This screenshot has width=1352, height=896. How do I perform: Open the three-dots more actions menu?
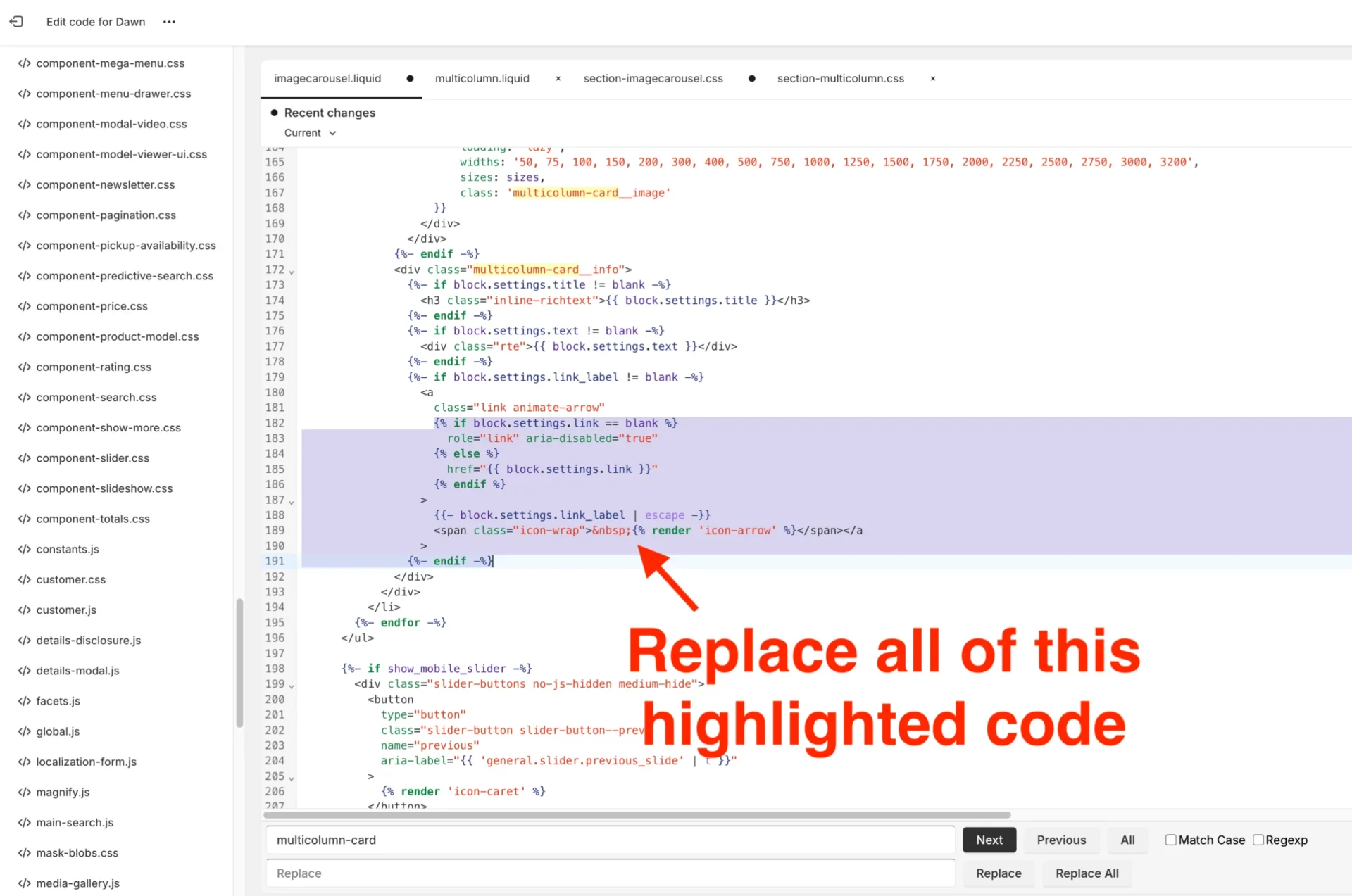click(169, 22)
